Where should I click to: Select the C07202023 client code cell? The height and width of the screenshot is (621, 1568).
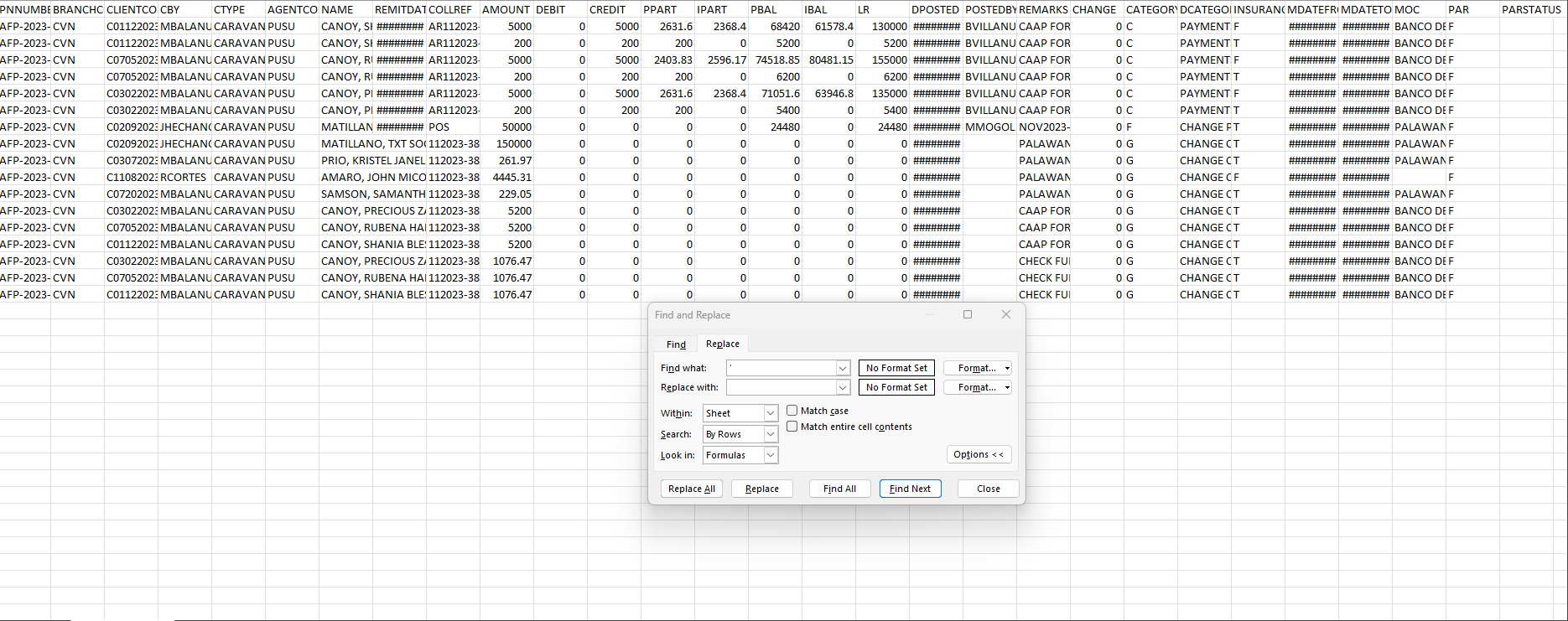(x=131, y=194)
